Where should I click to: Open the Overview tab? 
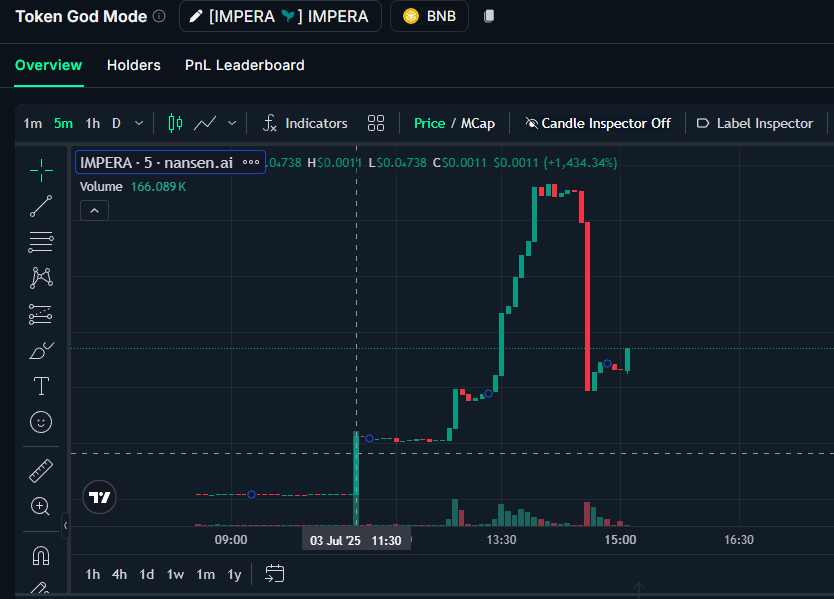48,65
